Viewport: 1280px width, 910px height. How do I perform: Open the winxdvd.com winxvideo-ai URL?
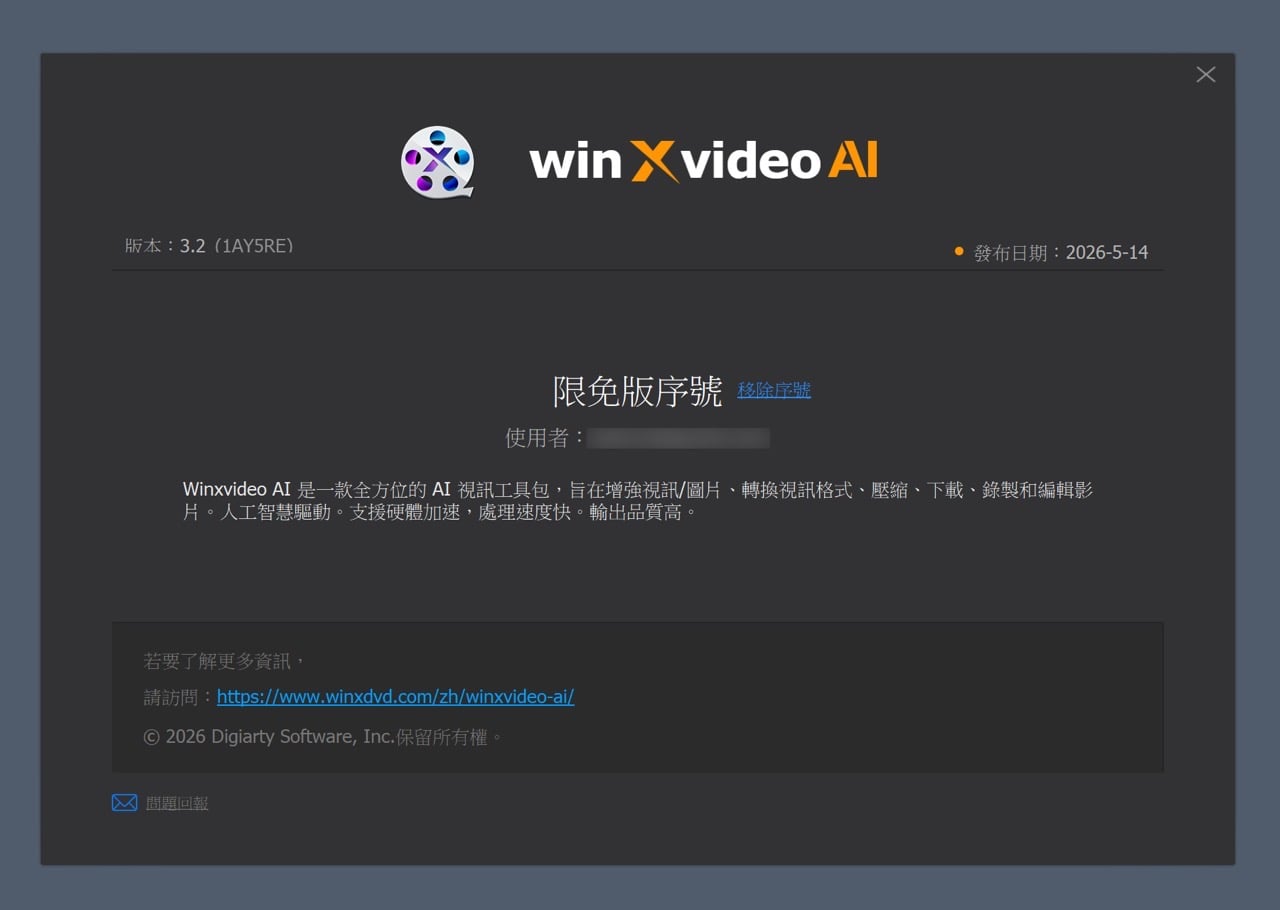click(x=395, y=697)
